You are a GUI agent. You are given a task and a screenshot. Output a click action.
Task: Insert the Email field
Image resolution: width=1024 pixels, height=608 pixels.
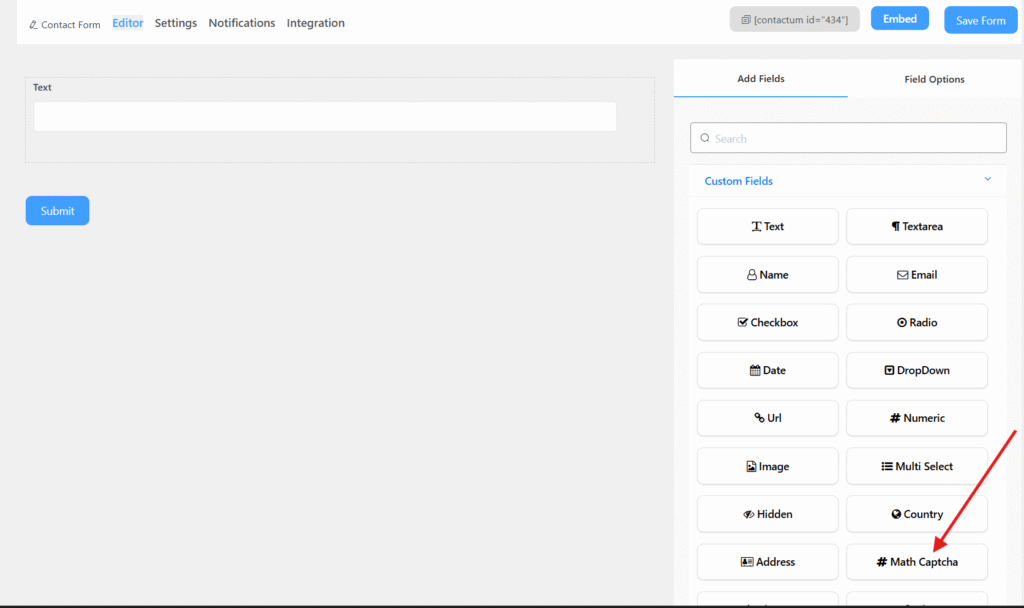[x=916, y=275]
